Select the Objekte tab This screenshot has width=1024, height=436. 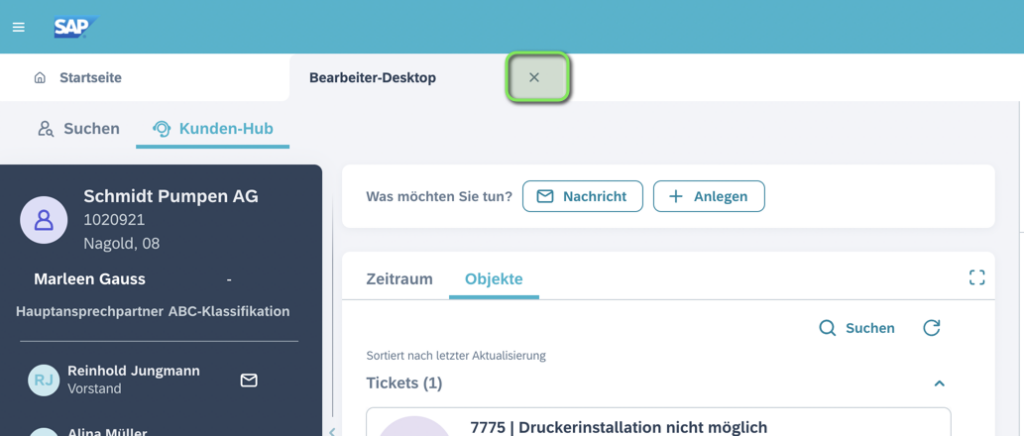coord(494,279)
